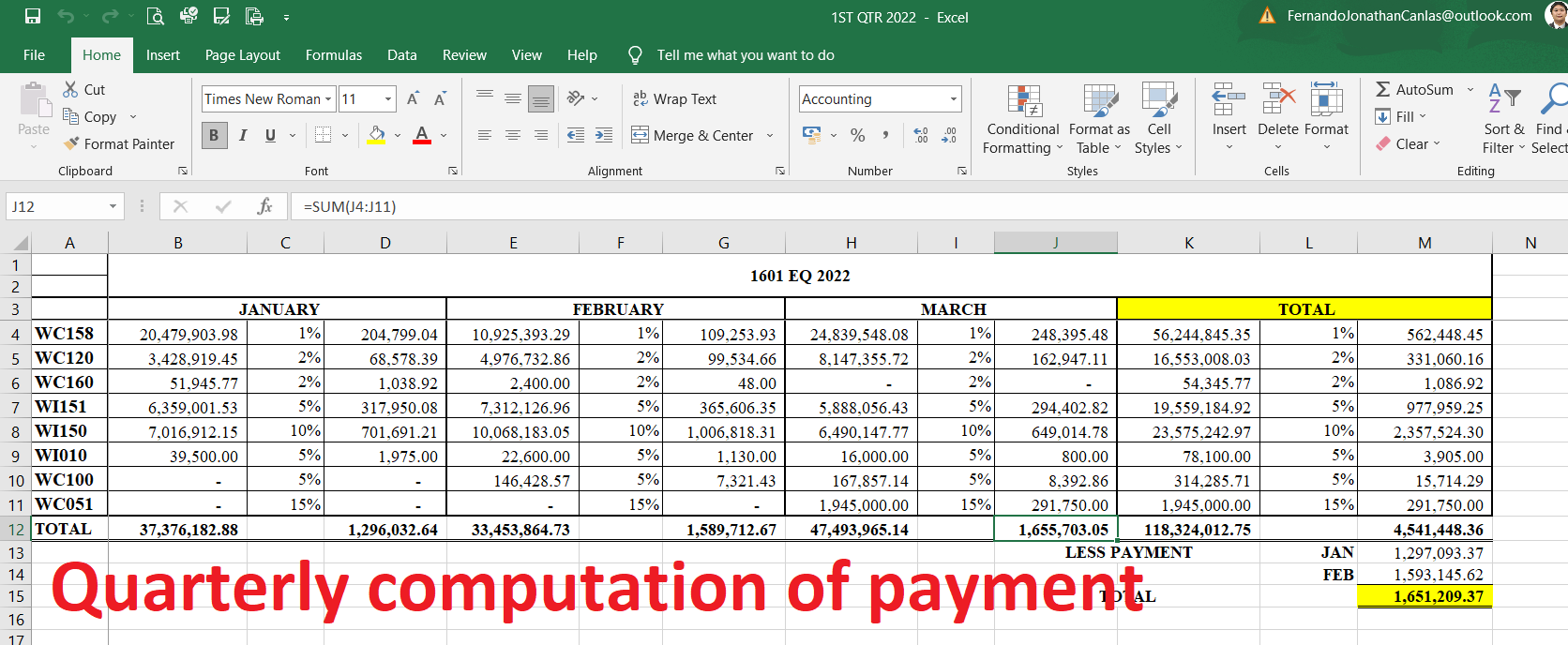Click the Undo arrow icon
Viewport: 1568px width, 645px height.
click(66, 16)
